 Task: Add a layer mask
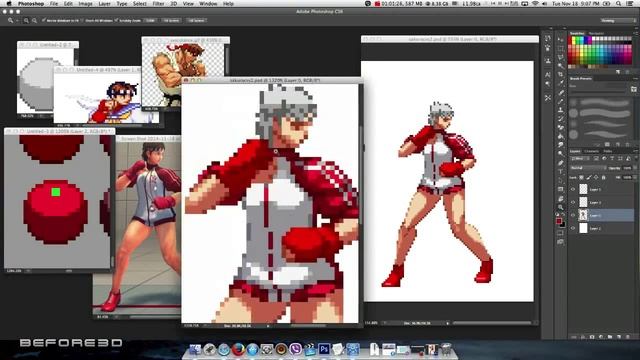click(x=592, y=337)
